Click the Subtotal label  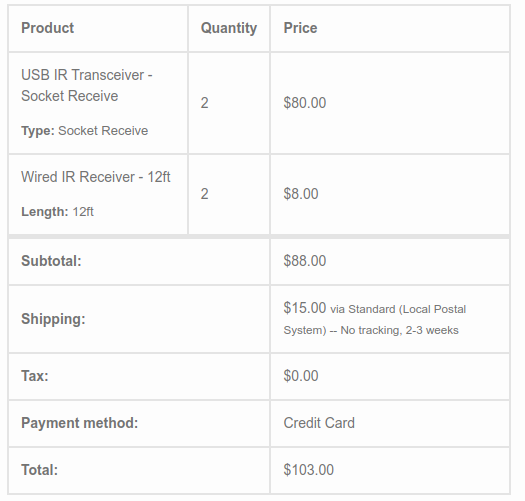[x=51, y=261]
